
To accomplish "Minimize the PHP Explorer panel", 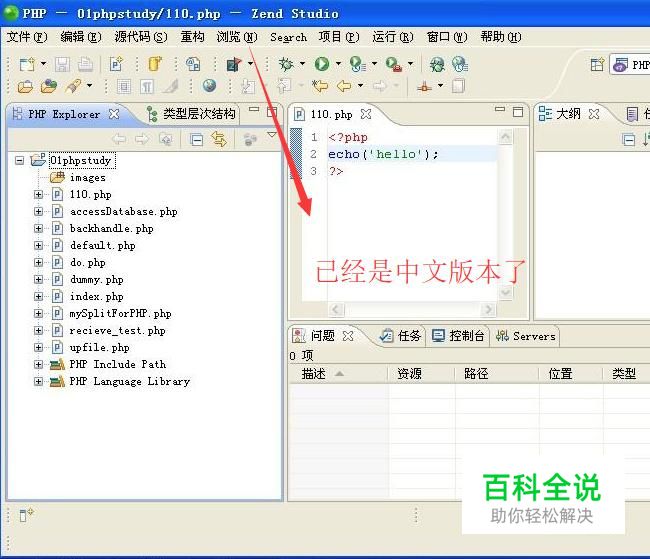I will [x=254, y=110].
